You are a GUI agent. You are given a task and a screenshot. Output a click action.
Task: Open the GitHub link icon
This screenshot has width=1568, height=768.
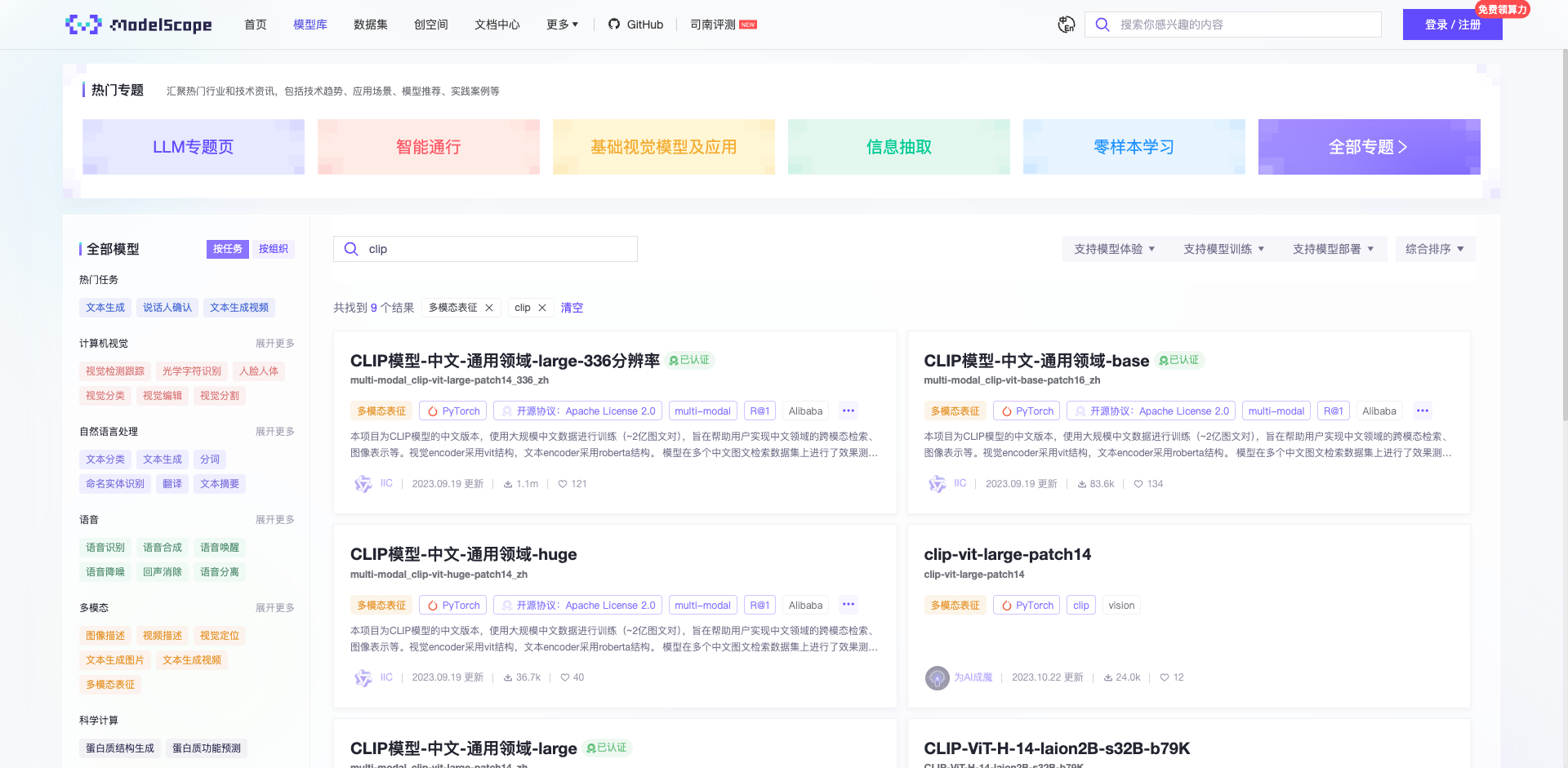[x=614, y=24]
